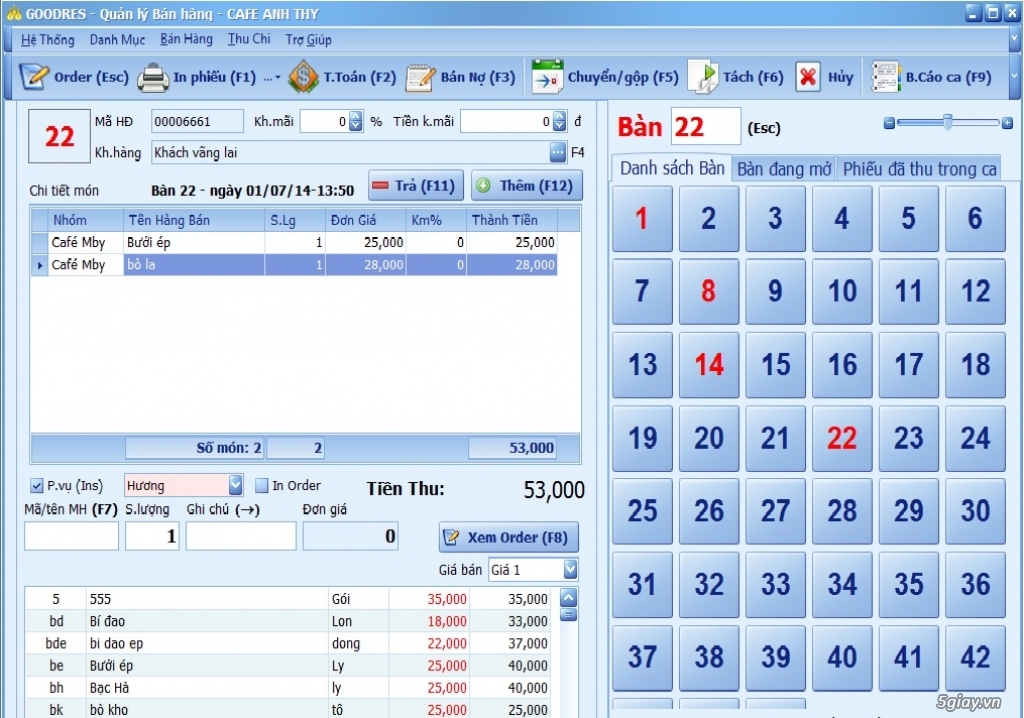The width and height of the screenshot is (1024, 718).
Task: Switch to the Bàn đang mở tab
Action: (784, 169)
